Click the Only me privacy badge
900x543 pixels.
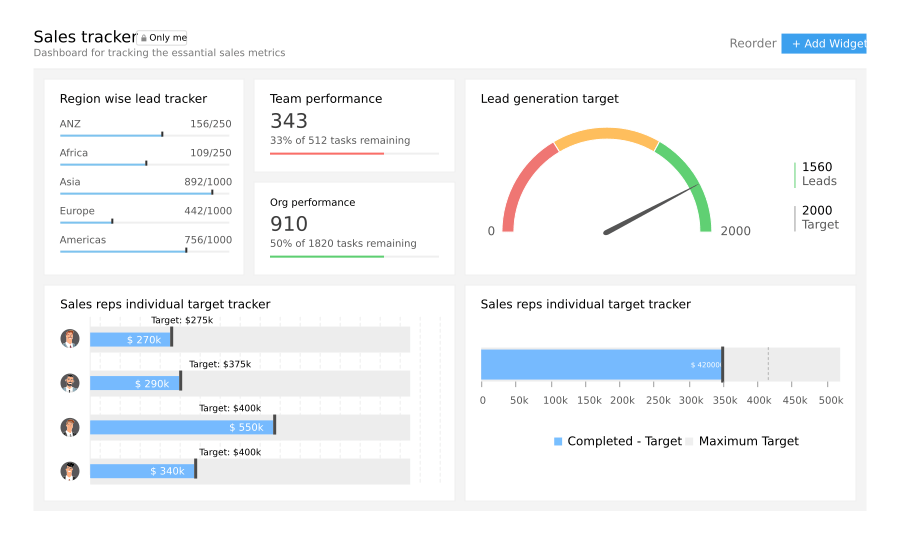tap(162, 38)
